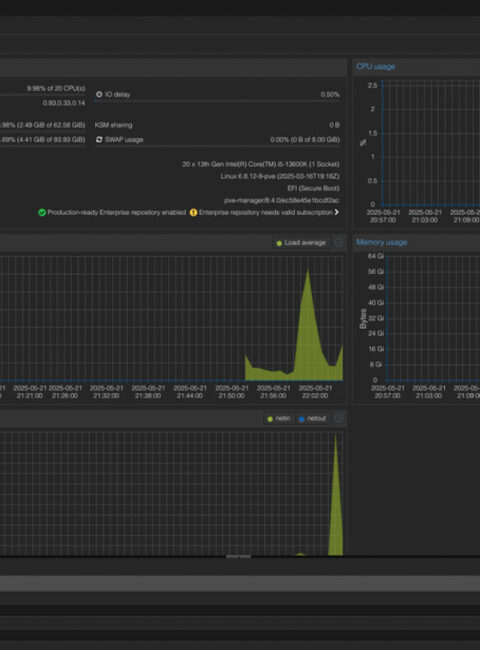Click the zoom-reset icon beside Load average legend

(338, 243)
